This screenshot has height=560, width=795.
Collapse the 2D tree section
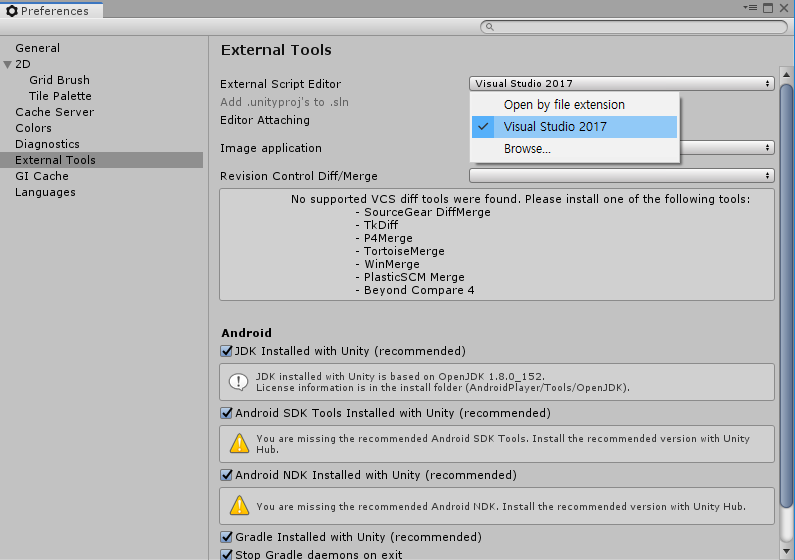point(8,64)
